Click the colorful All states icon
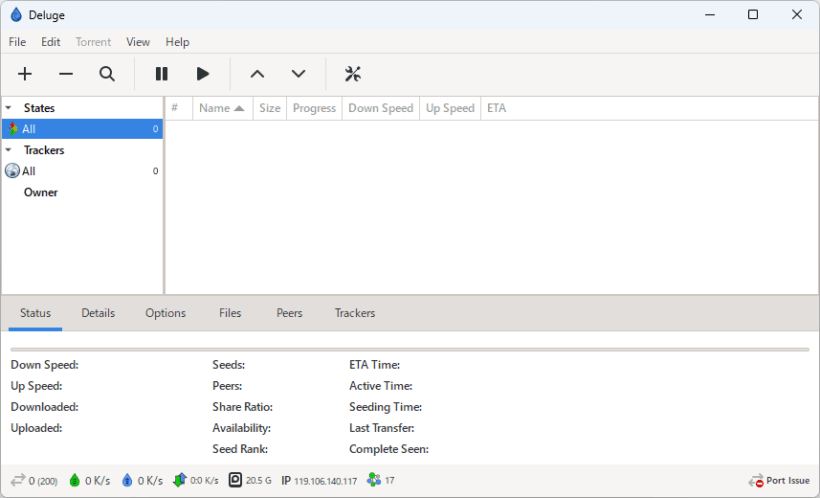This screenshot has width=820, height=498. click(x=13, y=129)
